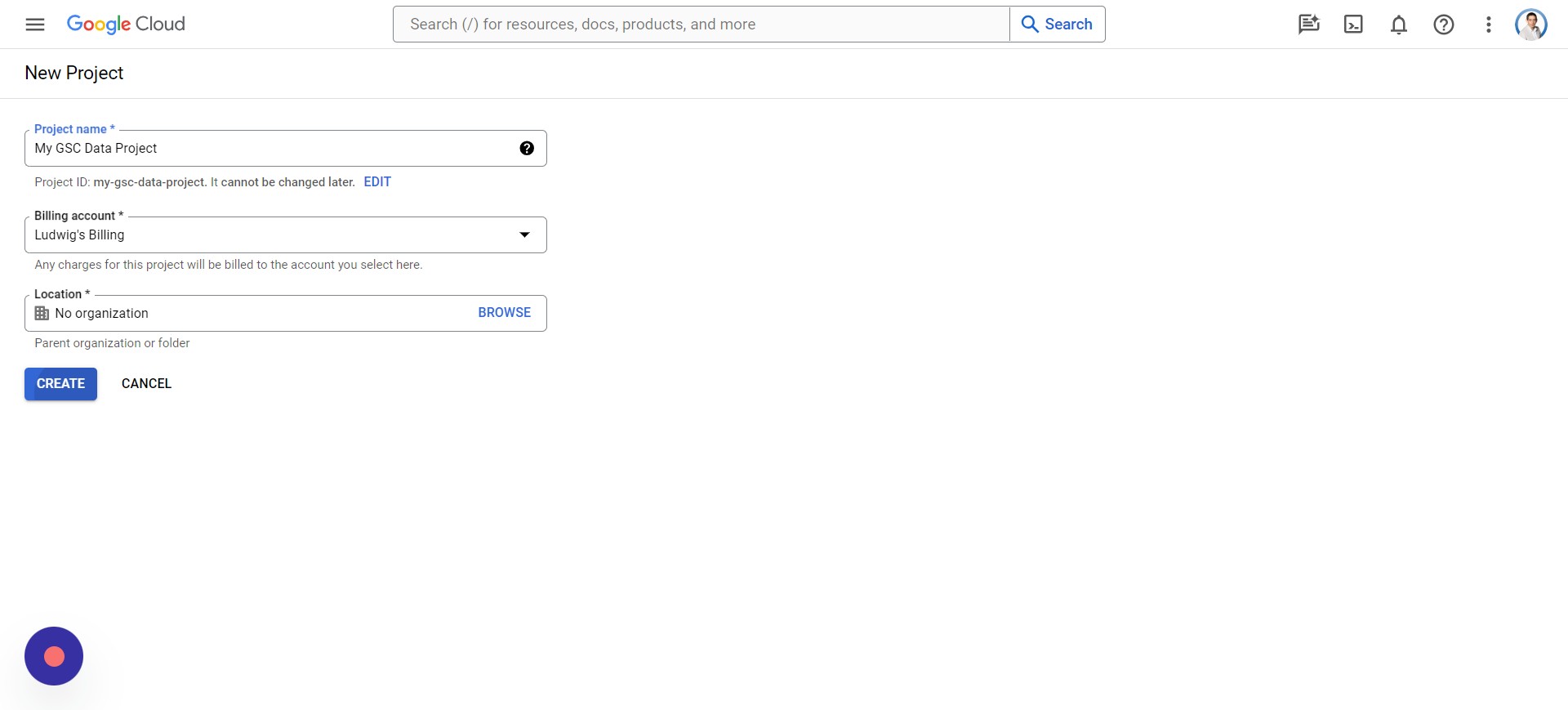The height and width of the screenshot is (710, 1568).
Task: Open the notifications bell
Action: tap(1399, 25)
